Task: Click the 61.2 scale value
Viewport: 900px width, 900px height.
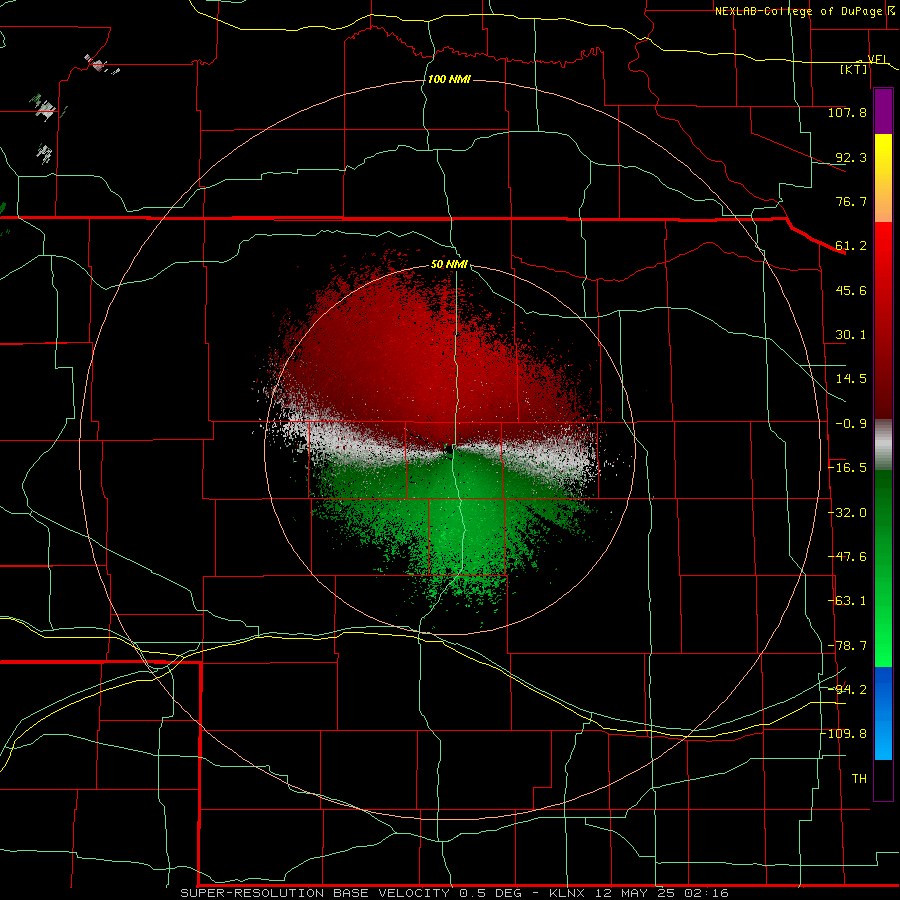Action: tap(851, 246)
